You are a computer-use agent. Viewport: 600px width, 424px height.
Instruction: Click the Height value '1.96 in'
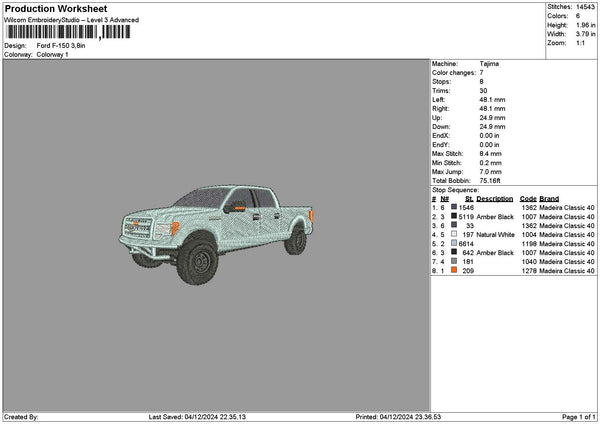[x=585, y=25]
